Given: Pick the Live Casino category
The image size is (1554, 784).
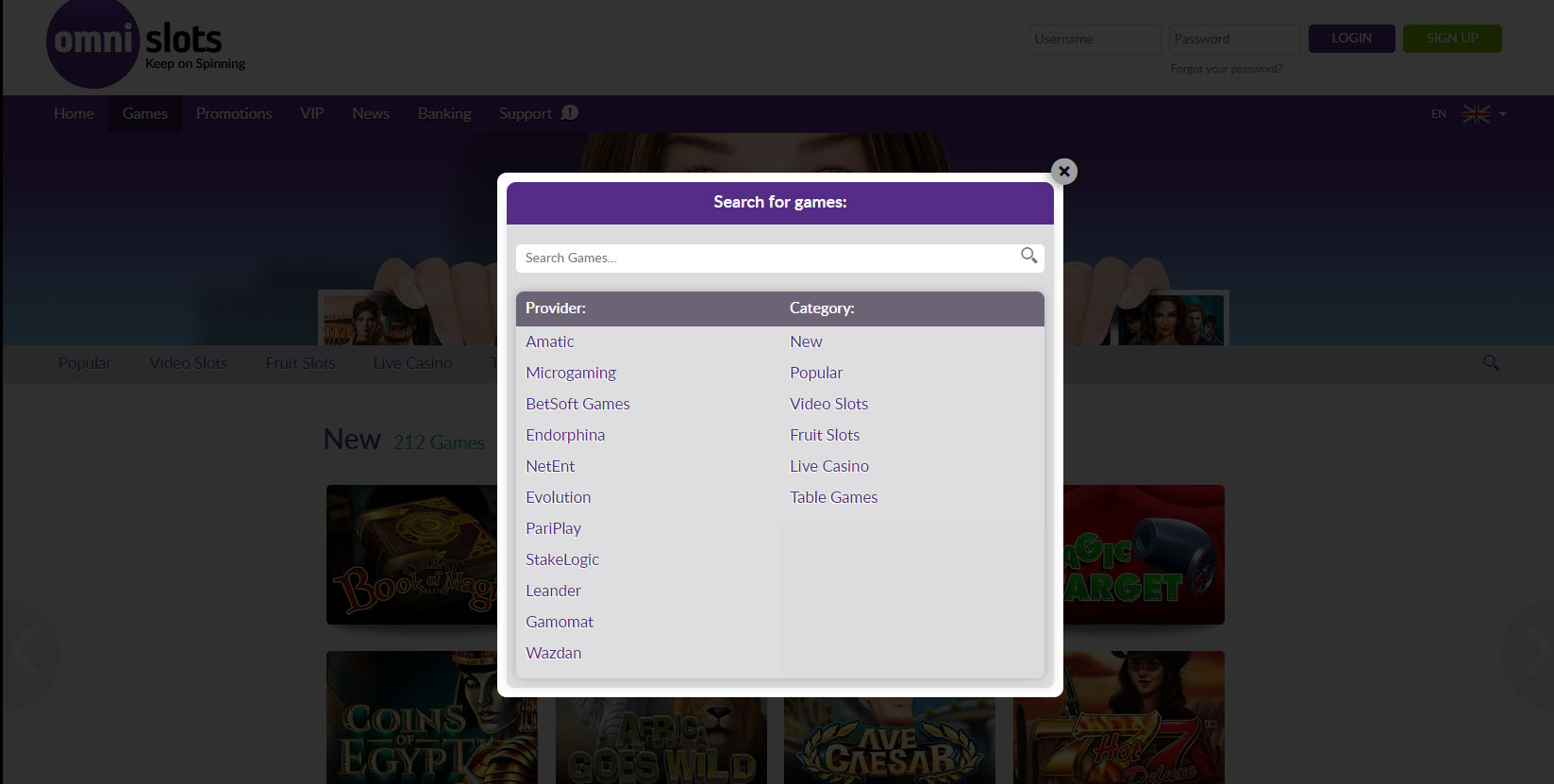Looking at the screenshot, I should point(828,466).
